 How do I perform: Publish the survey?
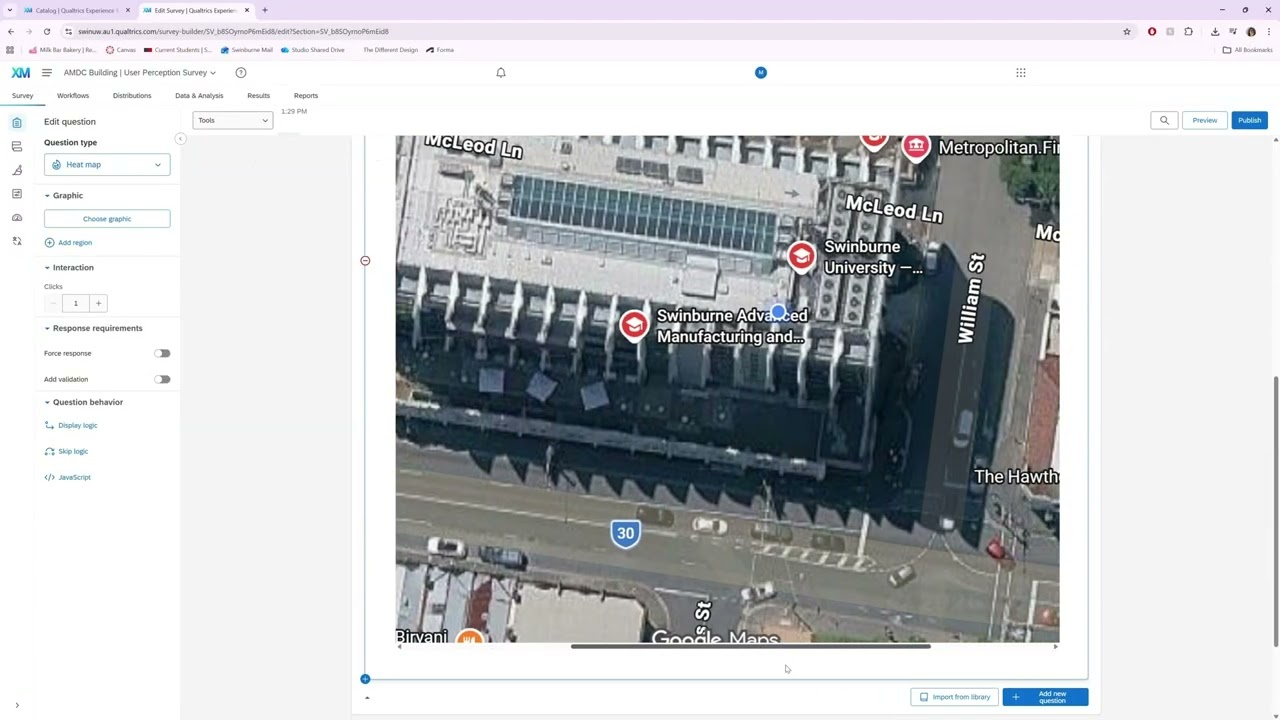coord(1249,120)
